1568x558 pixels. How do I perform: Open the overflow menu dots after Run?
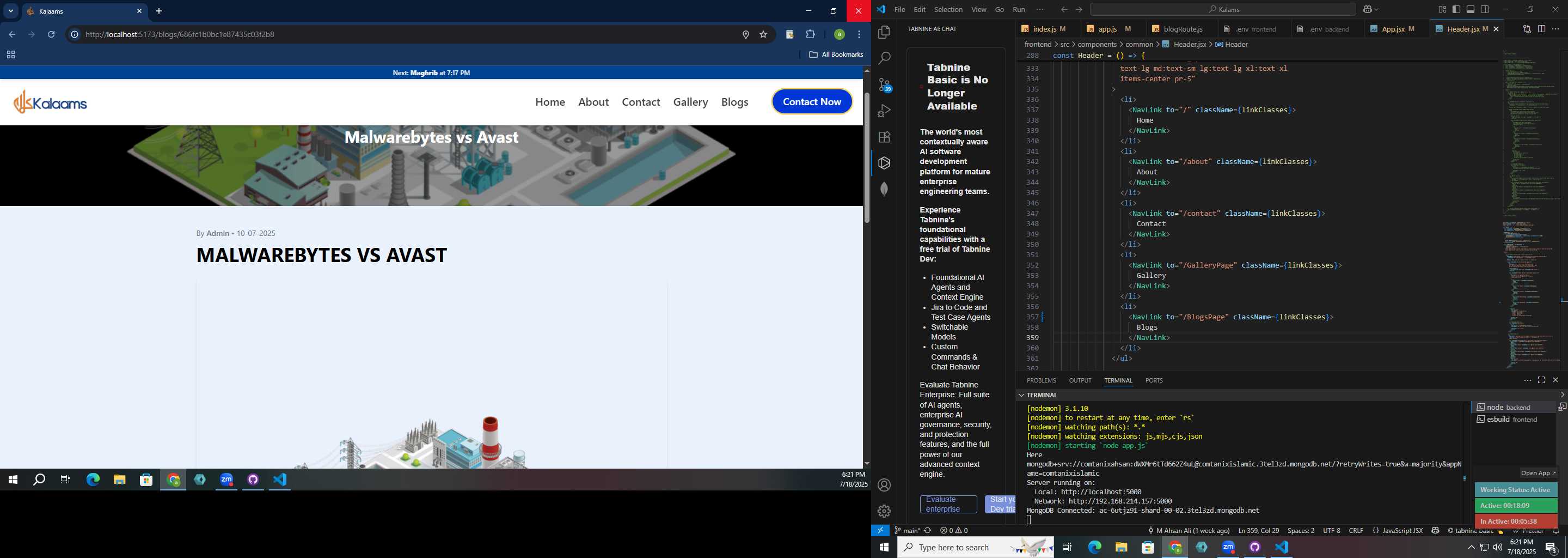pyautogui.click(x=1040, y=10)
